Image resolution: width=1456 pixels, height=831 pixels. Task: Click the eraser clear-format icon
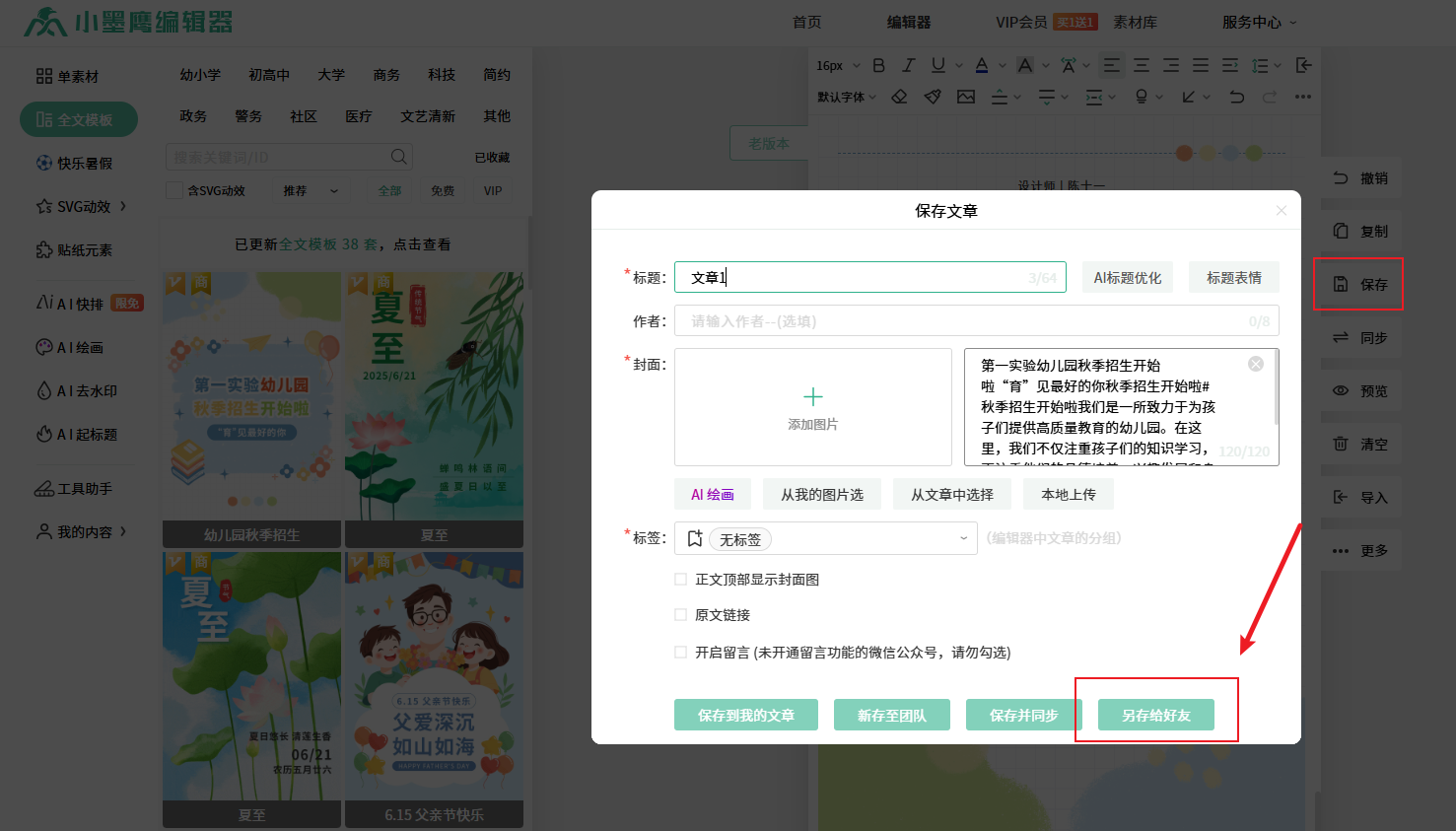(x=899, y=97)
